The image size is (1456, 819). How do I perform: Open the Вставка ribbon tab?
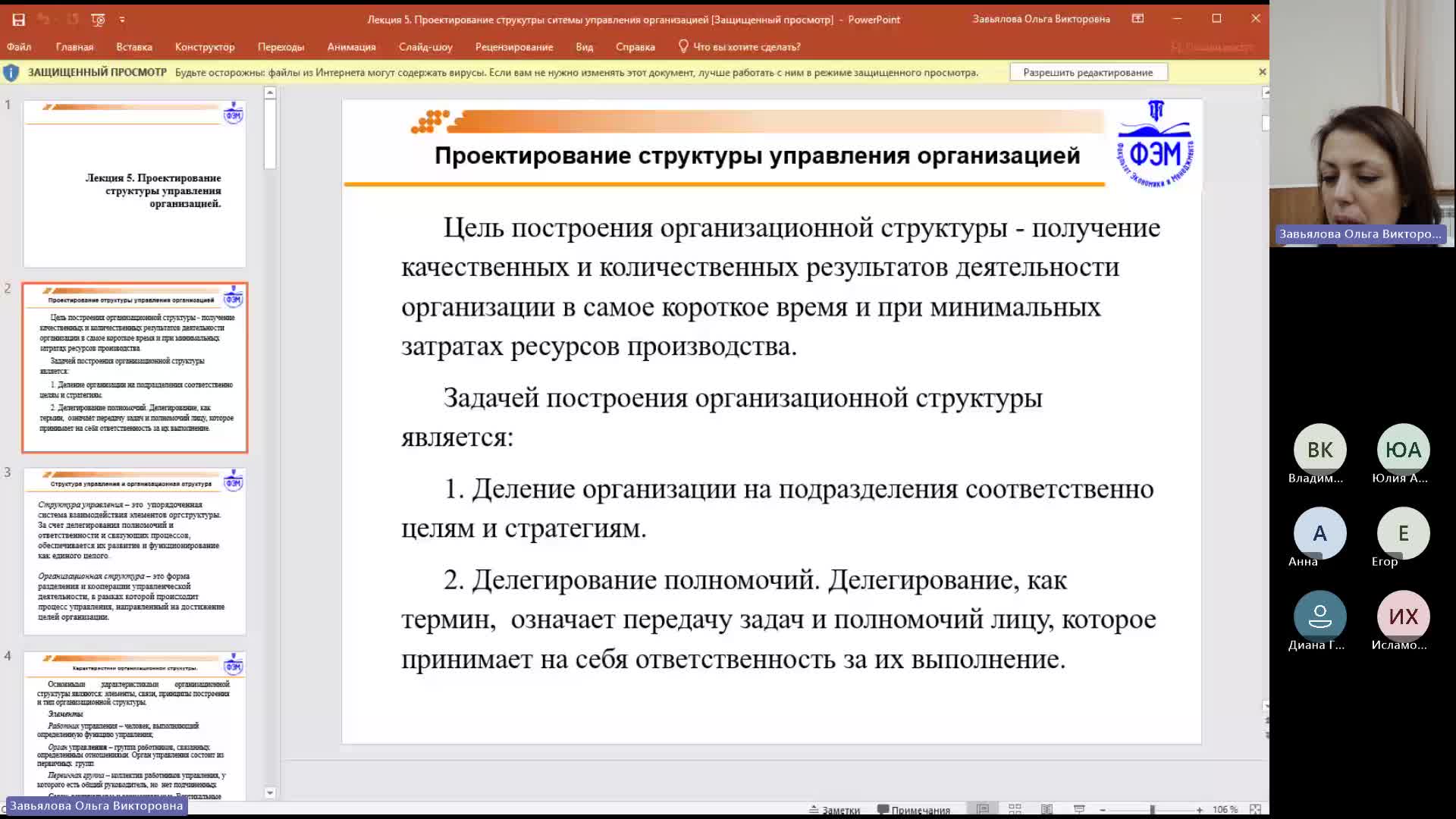pyautogui.click(x=134, y=47)
